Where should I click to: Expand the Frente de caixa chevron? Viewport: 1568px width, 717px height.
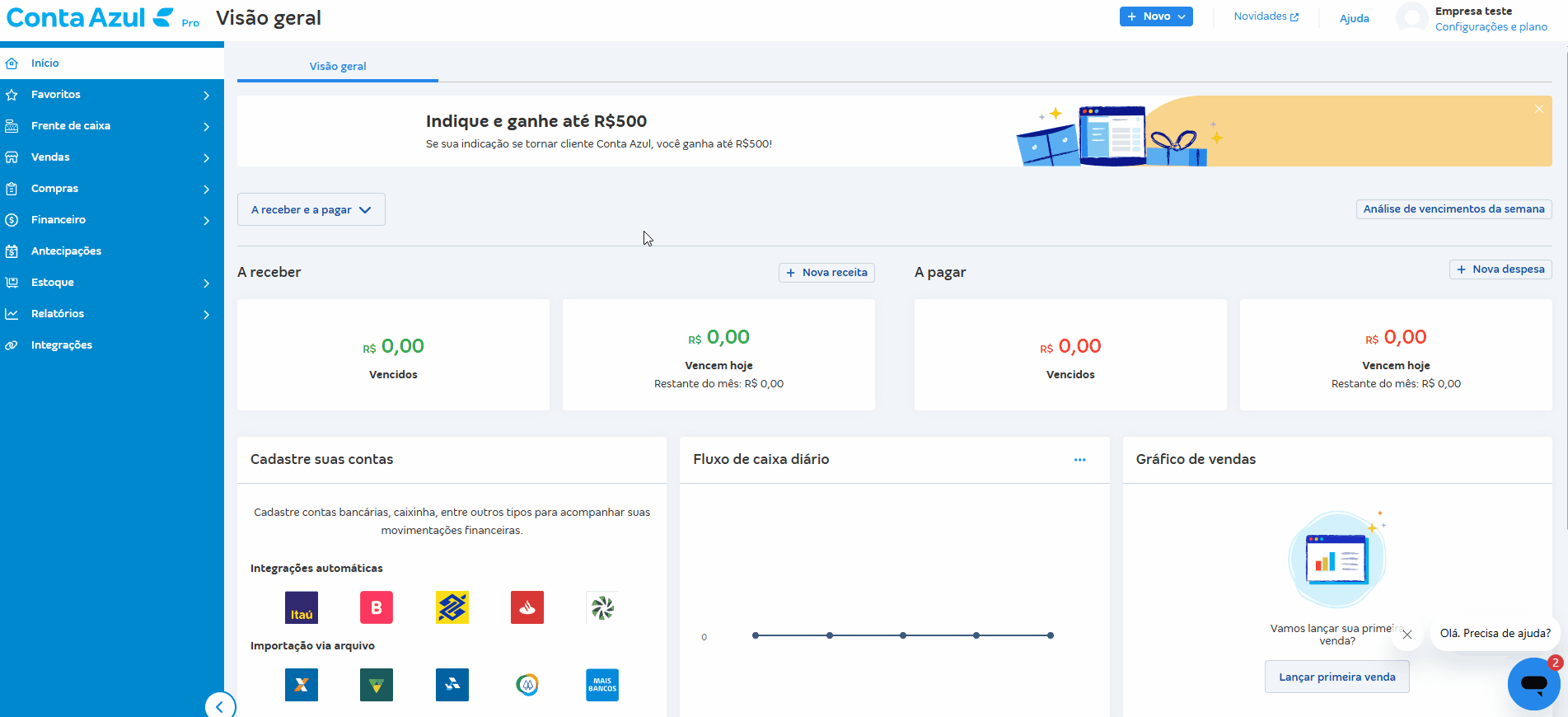[206, 127]
